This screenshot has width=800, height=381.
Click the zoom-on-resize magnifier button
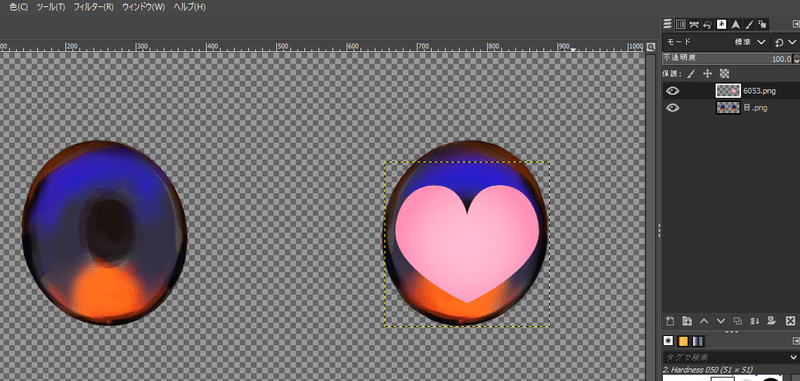click(651, 47)
